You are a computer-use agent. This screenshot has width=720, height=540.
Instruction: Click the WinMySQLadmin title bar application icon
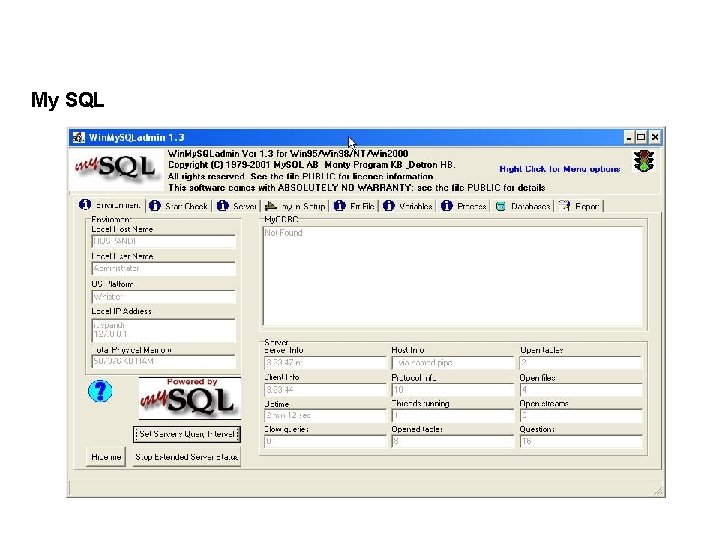(79, 137)
